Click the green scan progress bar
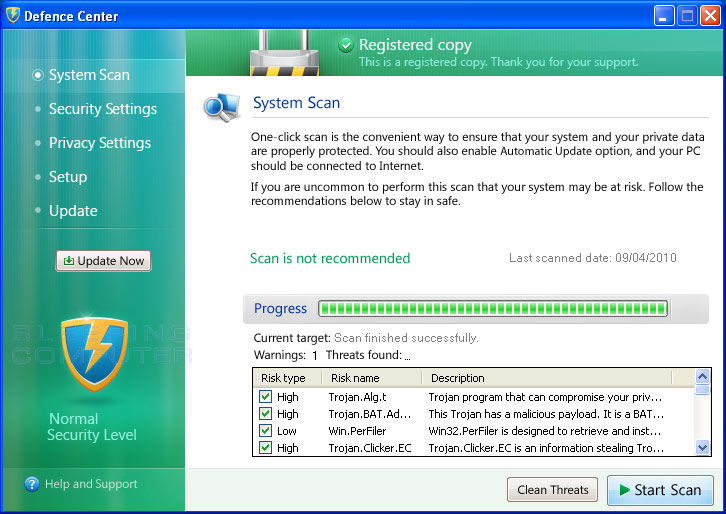The height and width of the screenshot is (514, 726). click(493, 308)
